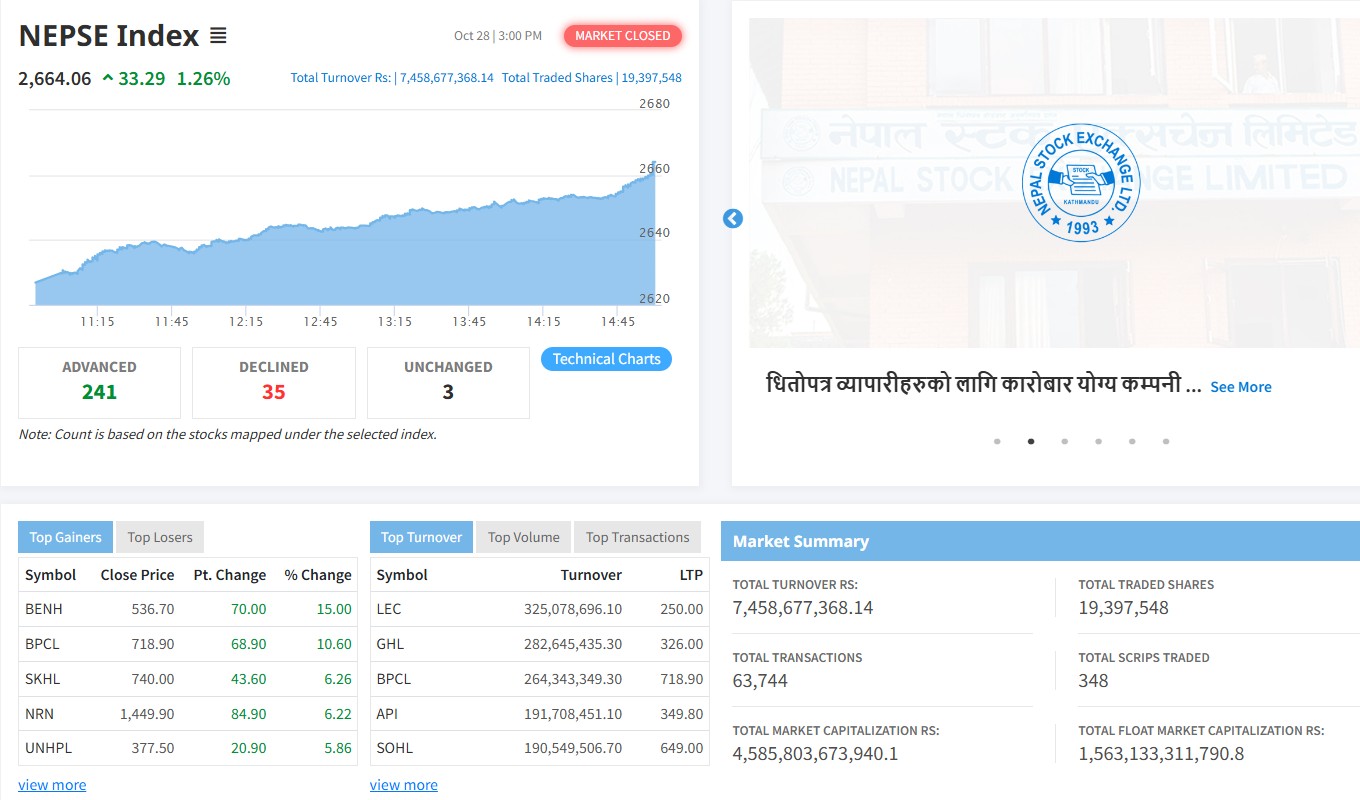Viewport: 1360px width, 800px height.
Task: Click the Close Price column header
Action: 137,575
